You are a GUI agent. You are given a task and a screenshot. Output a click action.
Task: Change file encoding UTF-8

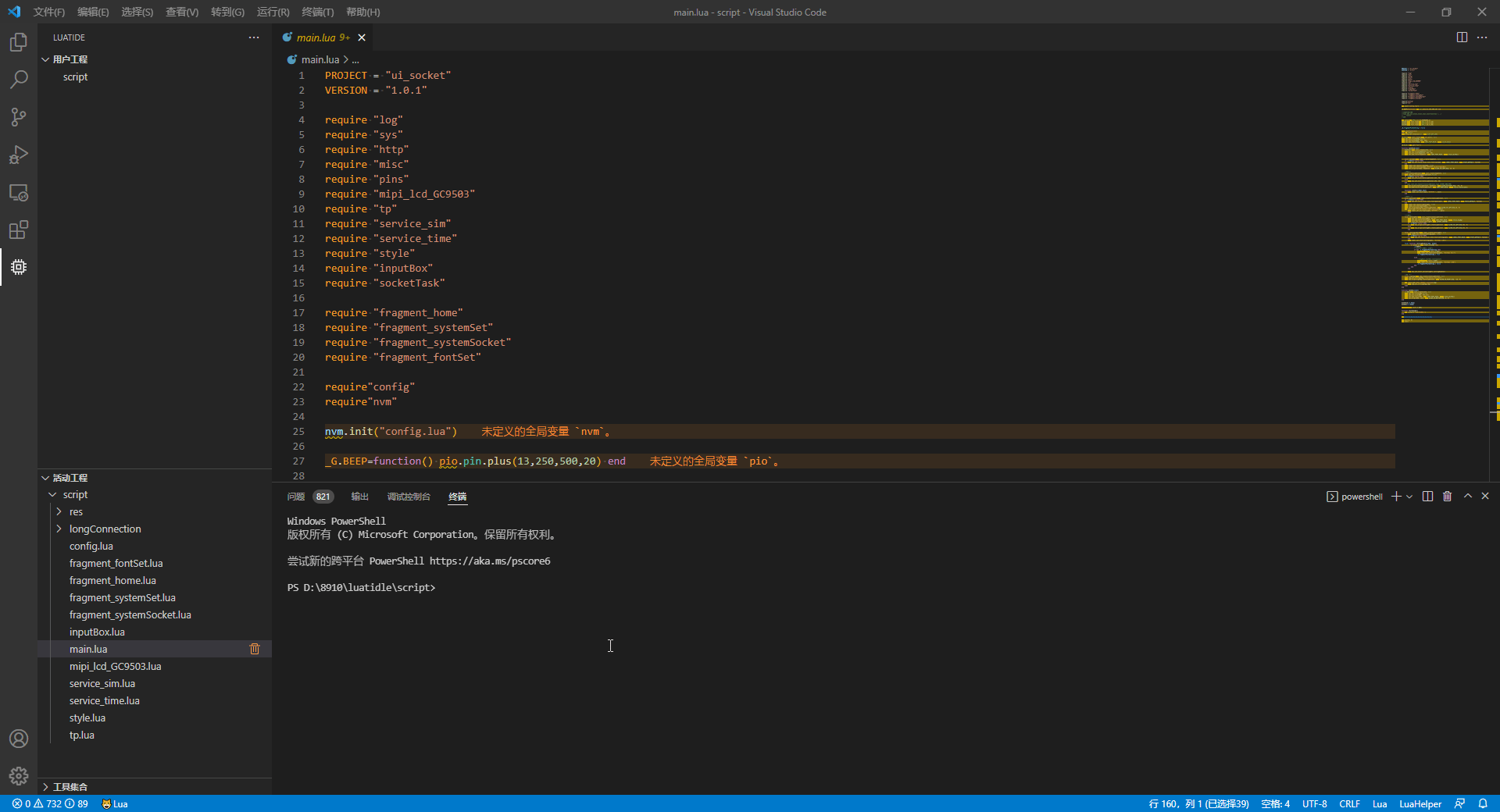[1314, 803]
